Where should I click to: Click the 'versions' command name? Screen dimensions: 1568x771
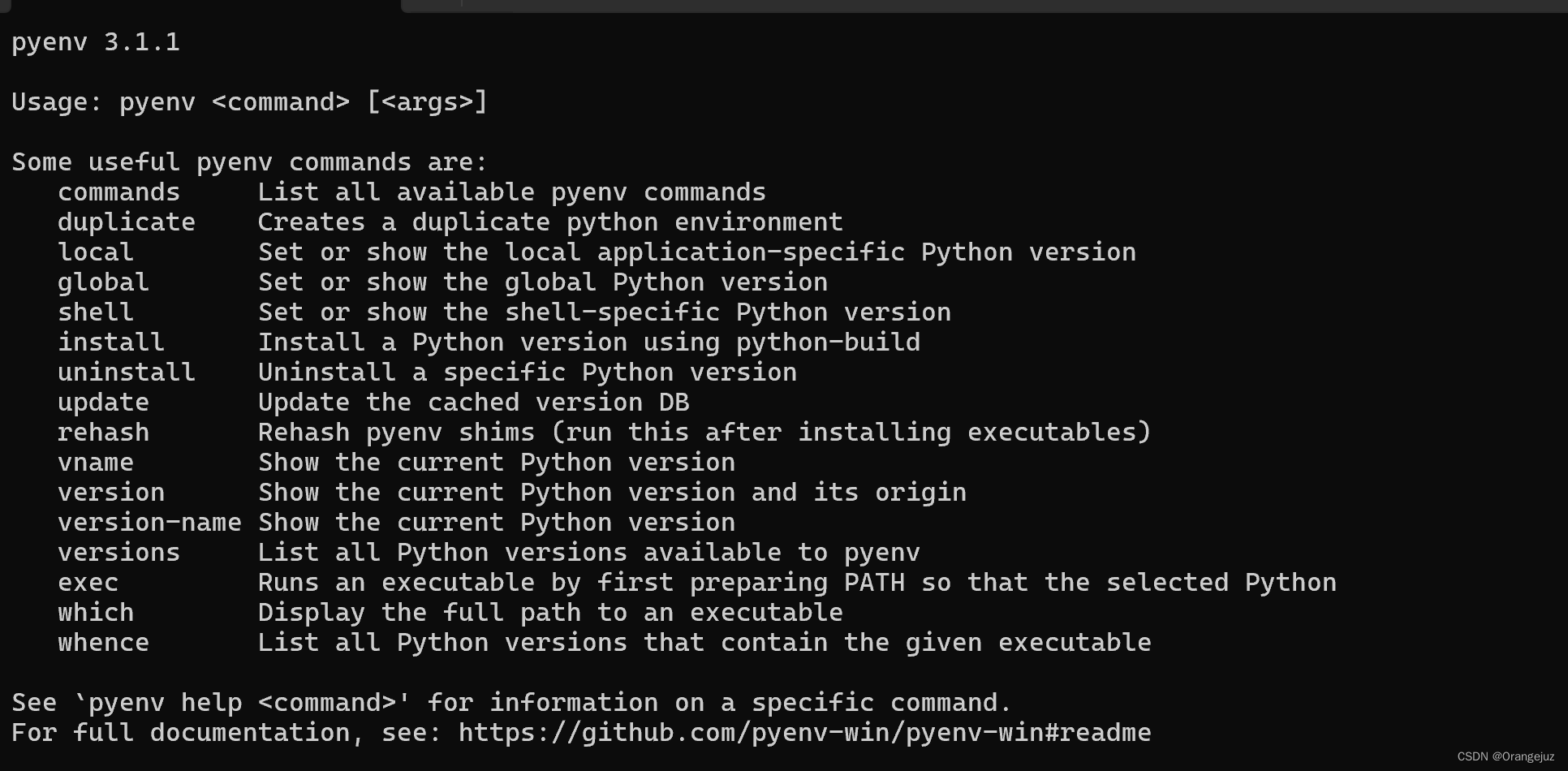(118, 553)
